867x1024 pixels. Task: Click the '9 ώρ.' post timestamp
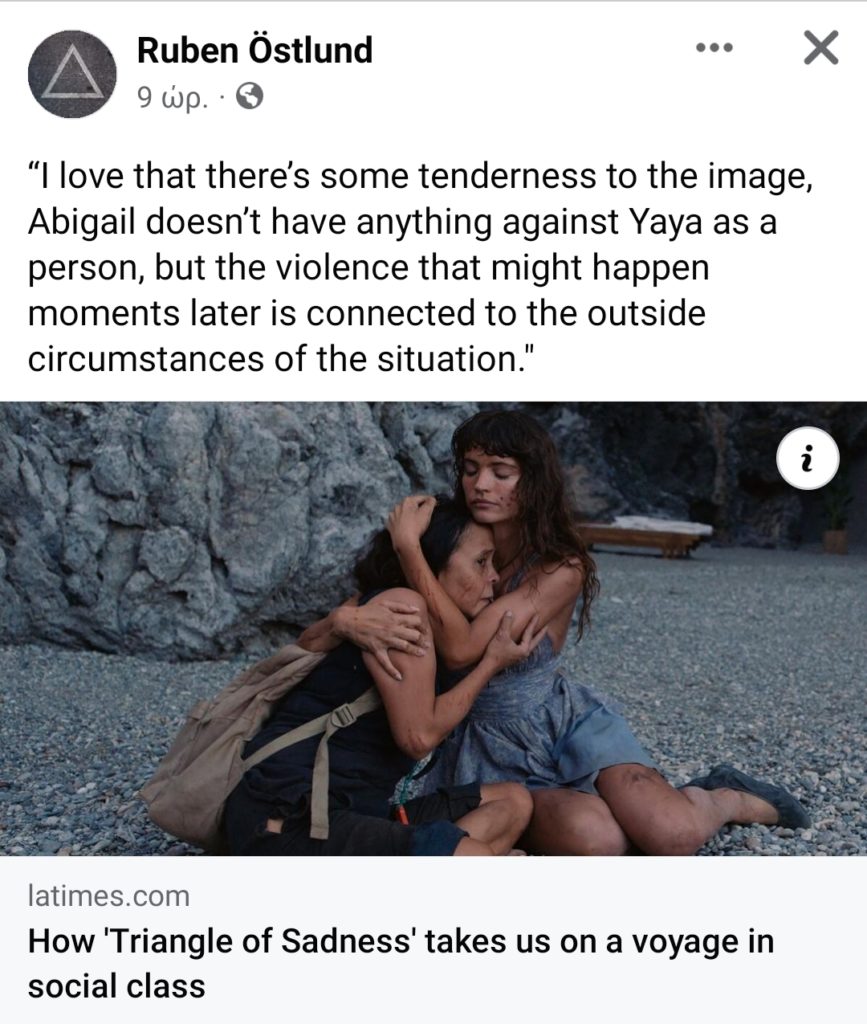tap(172, 97)
